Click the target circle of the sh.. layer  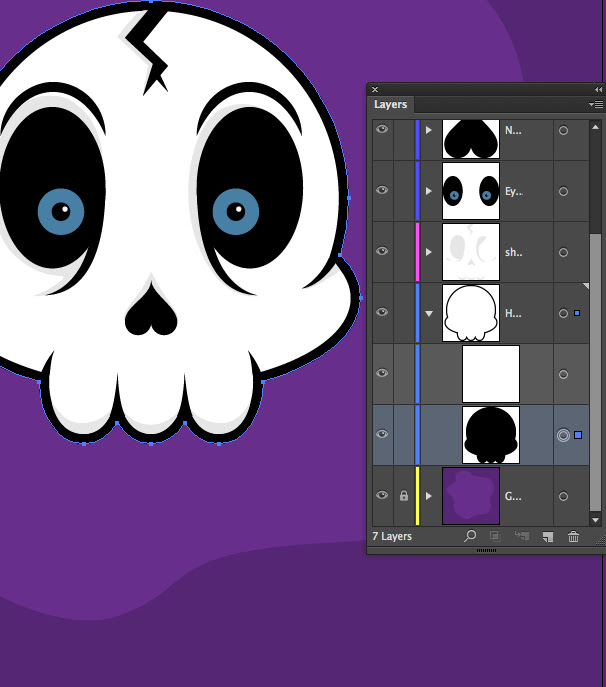(x=563, y=252)
